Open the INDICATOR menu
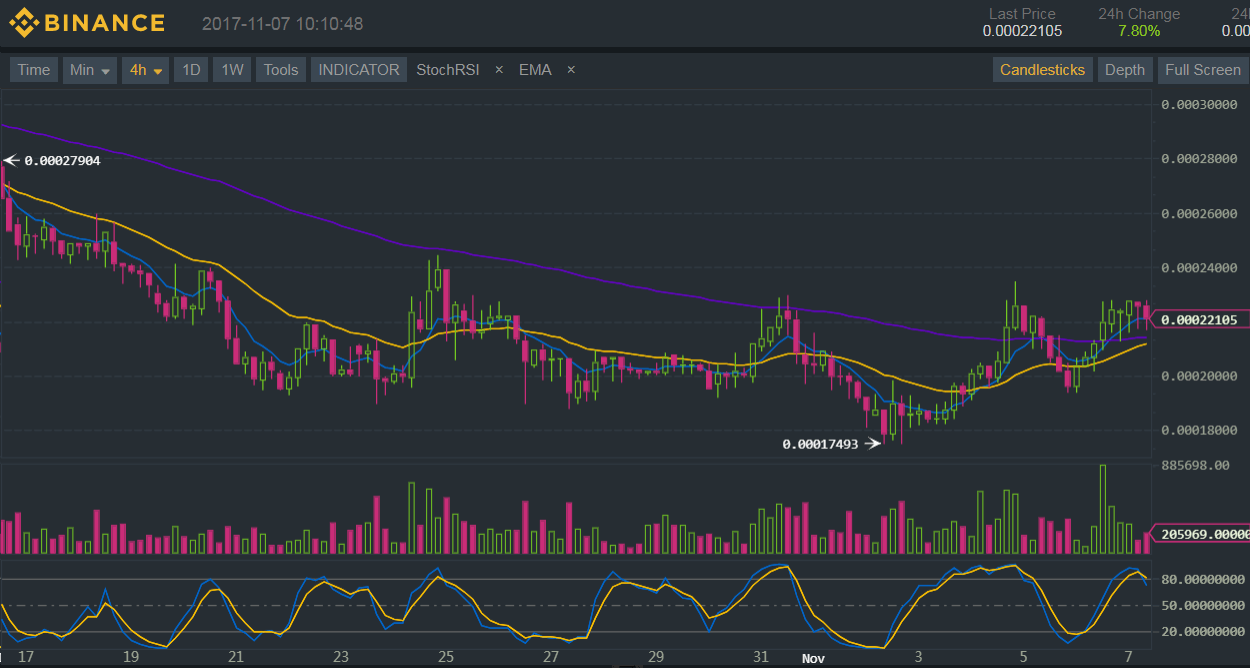 point(359,70)
